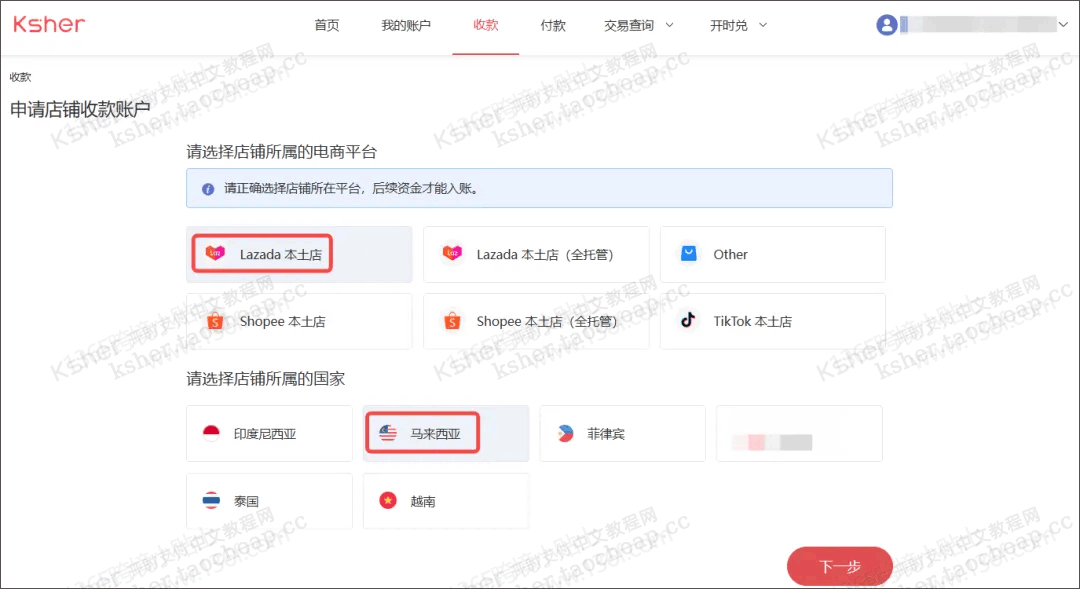Switch to the 收款 tab
The image size is (1080, 589).
tap(486, 25)
